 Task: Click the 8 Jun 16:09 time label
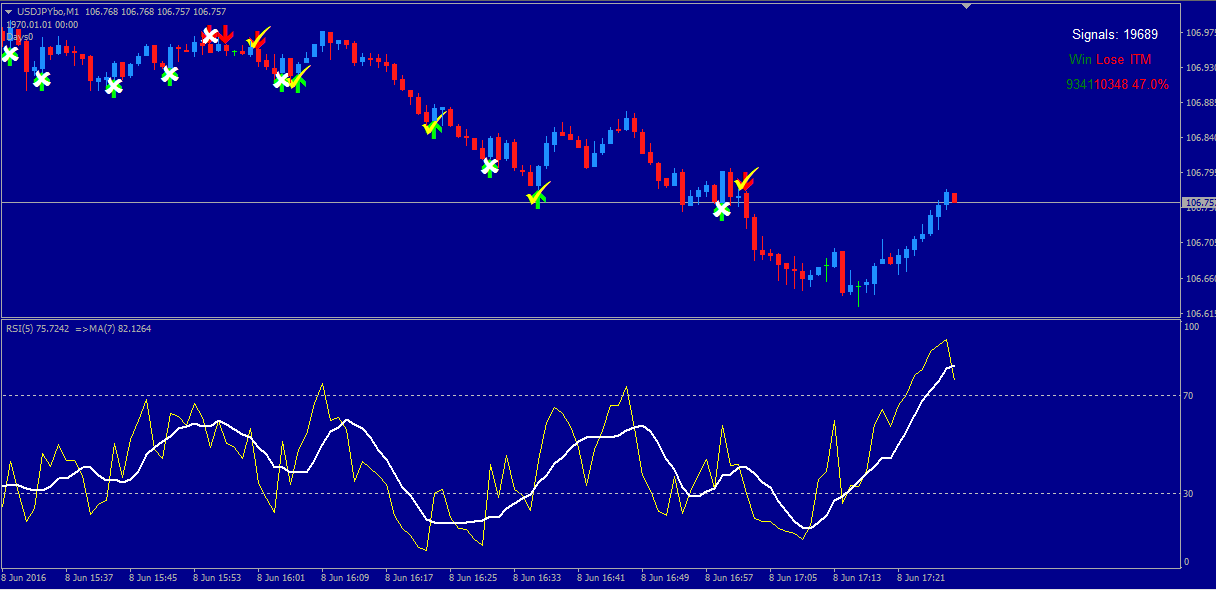pos(345,578)
